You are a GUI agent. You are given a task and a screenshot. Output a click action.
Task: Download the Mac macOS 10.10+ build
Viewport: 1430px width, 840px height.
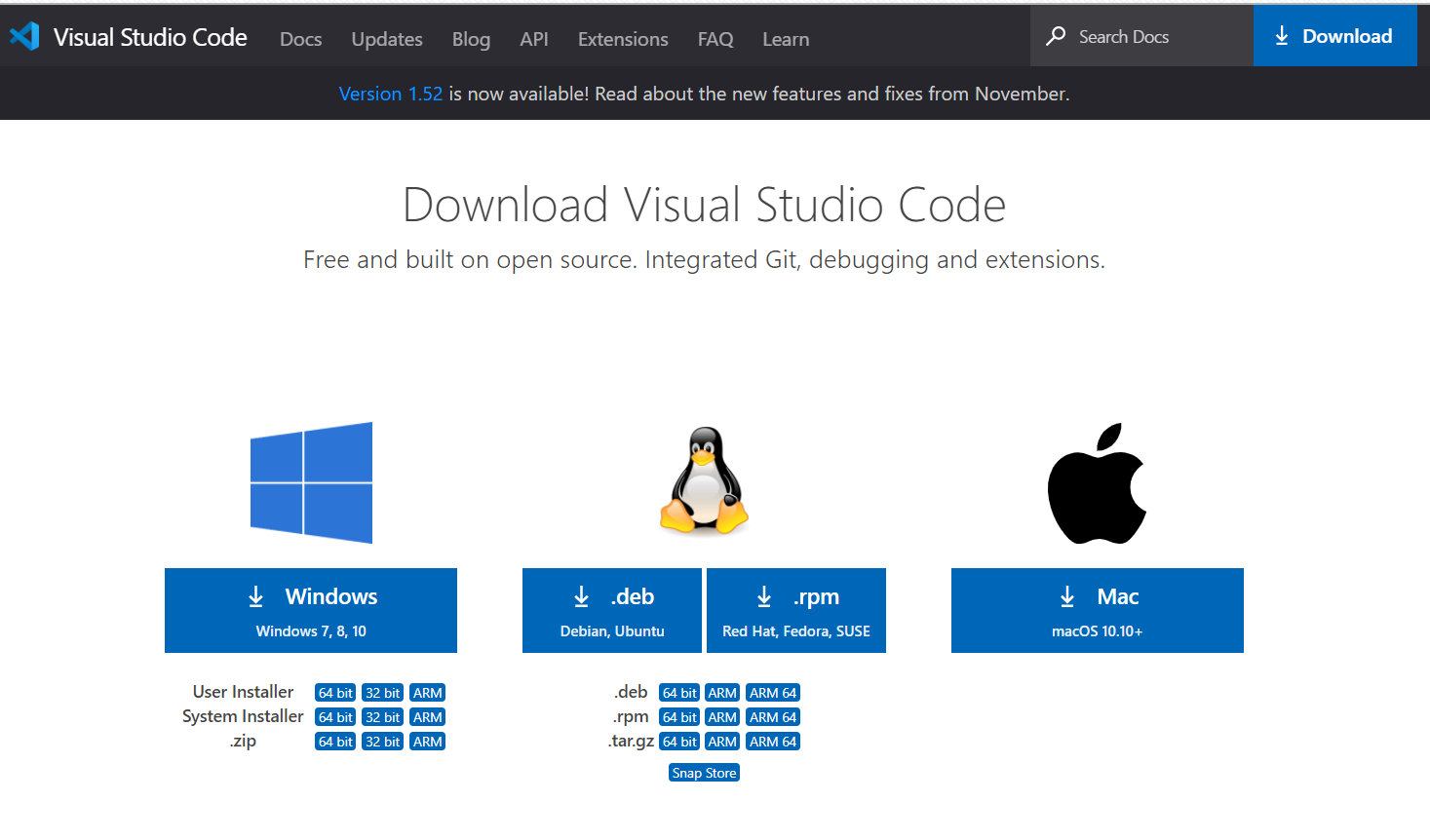[x=1098, y=610]
